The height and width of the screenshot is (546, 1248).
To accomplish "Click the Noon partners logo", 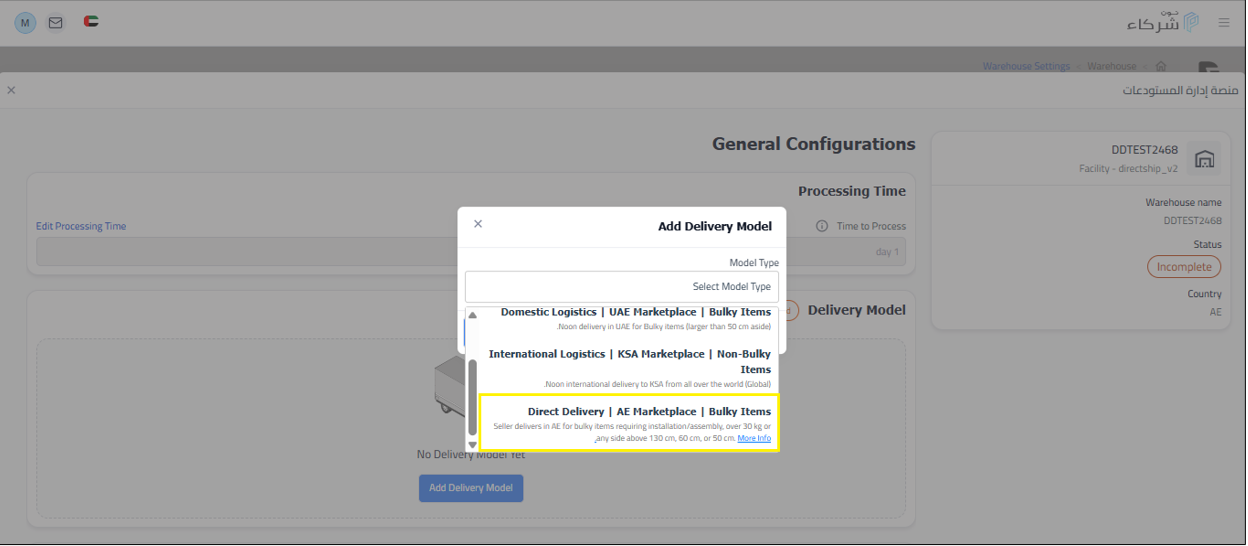I will 1162,22.
